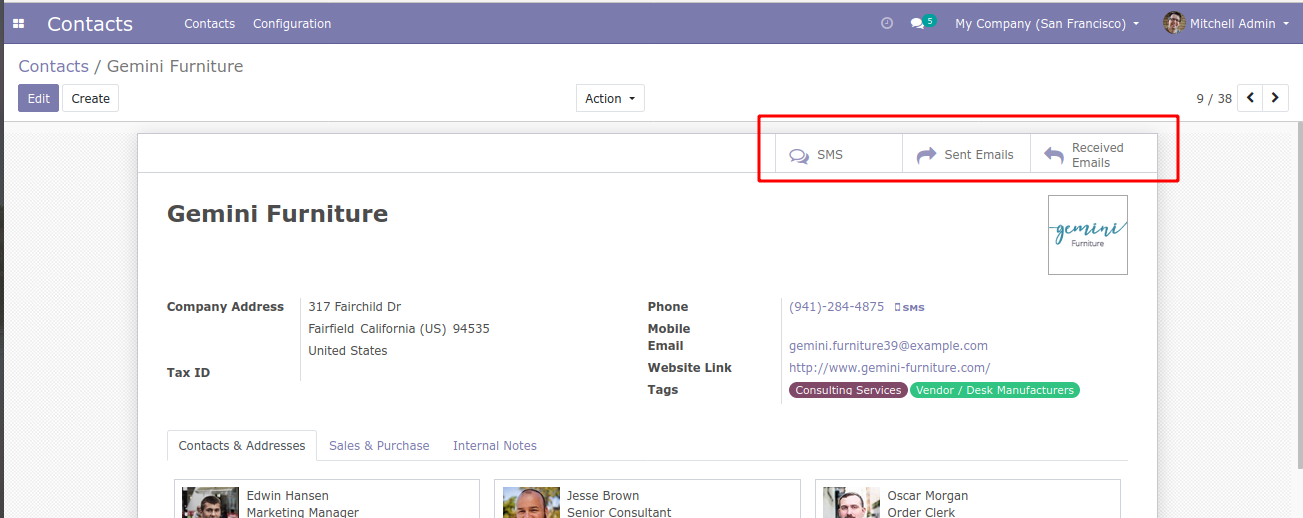The height and width of the screenshot is (518, 1303).
Task: Open gemini.furniture39@example.com email link
Action: pos(888,346)
